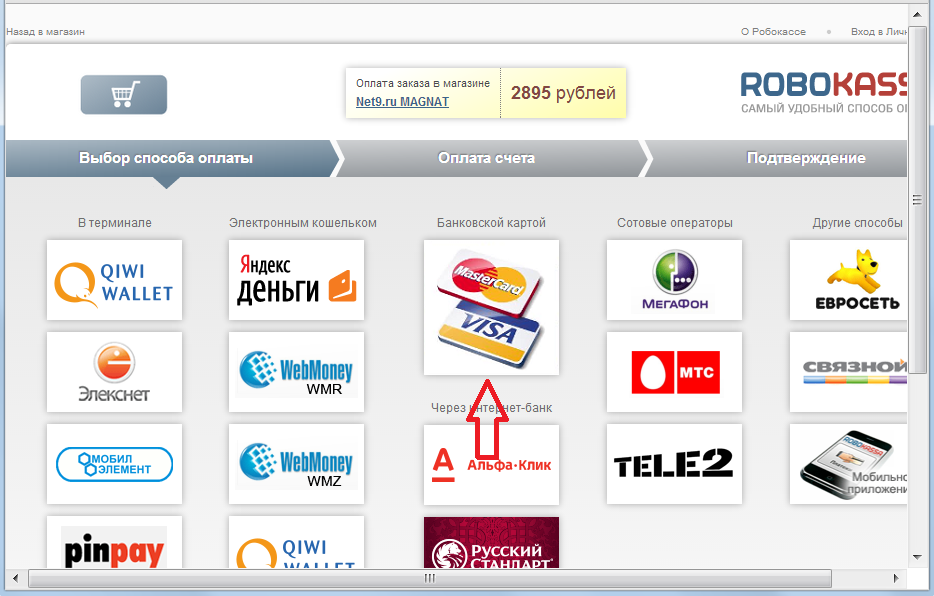Screen dimensions: 934x596
Task: Pick the Евросеть payment method
Action: pos(856,280)
